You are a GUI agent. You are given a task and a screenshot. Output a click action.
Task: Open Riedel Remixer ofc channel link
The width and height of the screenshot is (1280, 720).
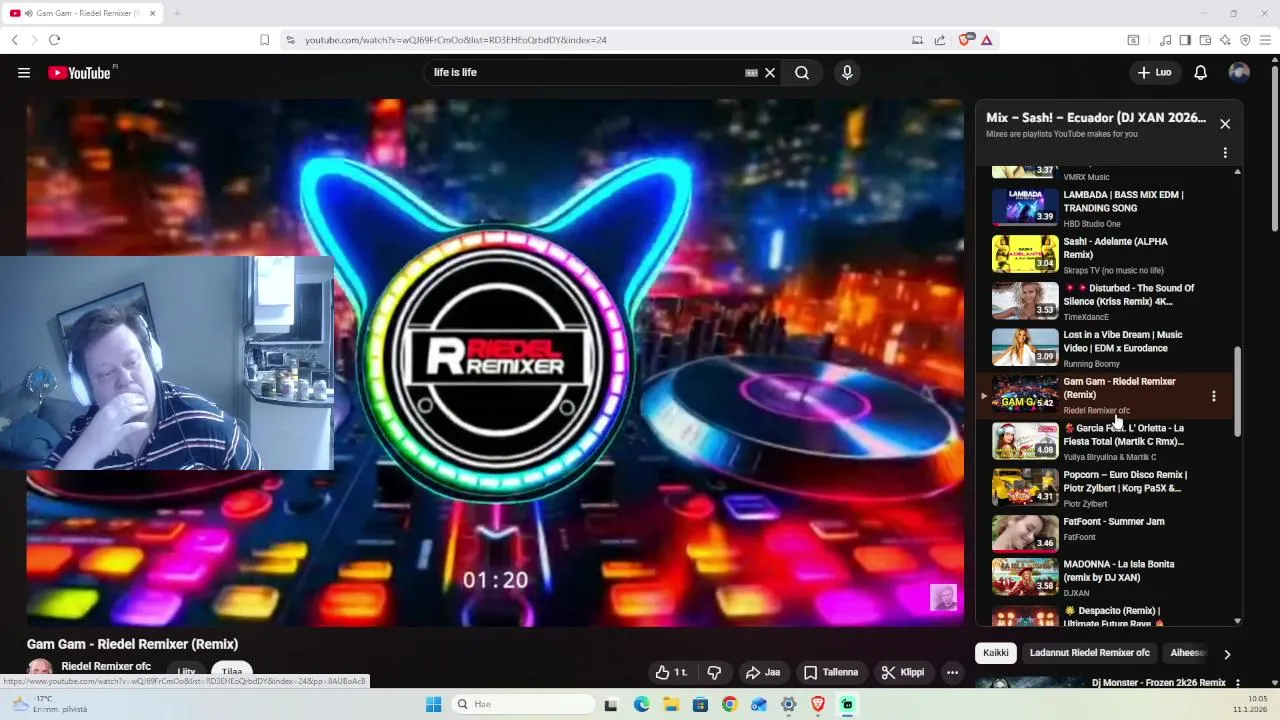click(x=106, y=666)
